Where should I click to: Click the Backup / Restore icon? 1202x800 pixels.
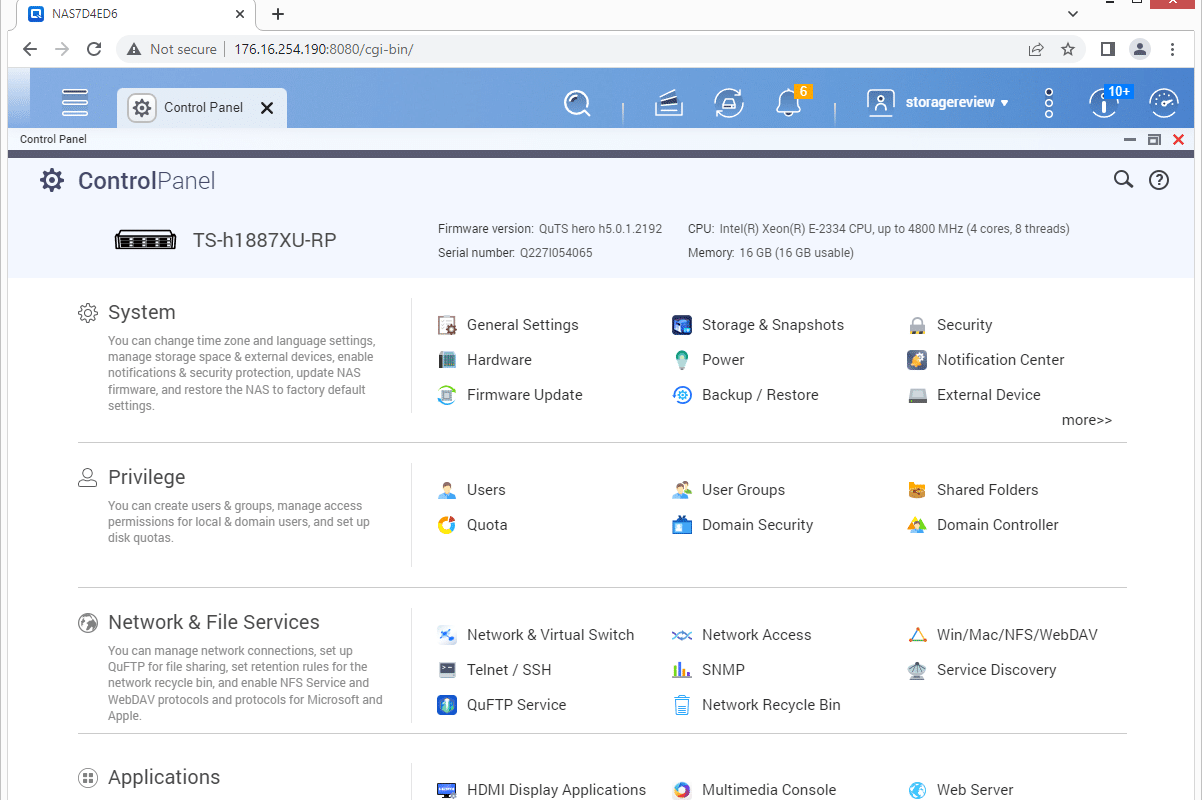point(683,395)
